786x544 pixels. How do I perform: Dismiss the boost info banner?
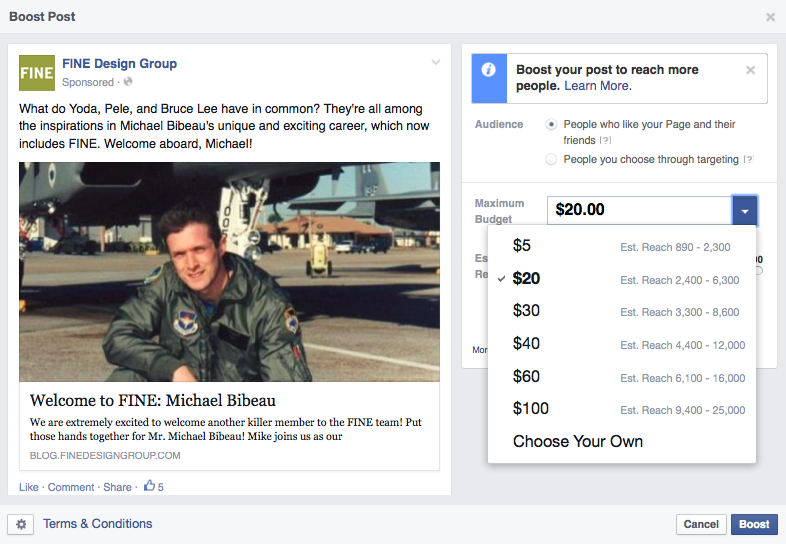[x=751, y=70]
